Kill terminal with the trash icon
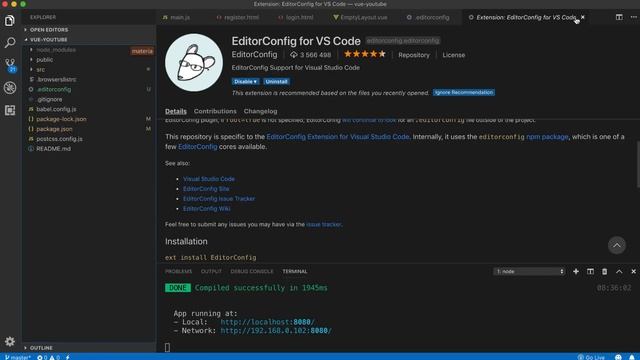This screenshot has height=360, width=640. tap(604, 271)
